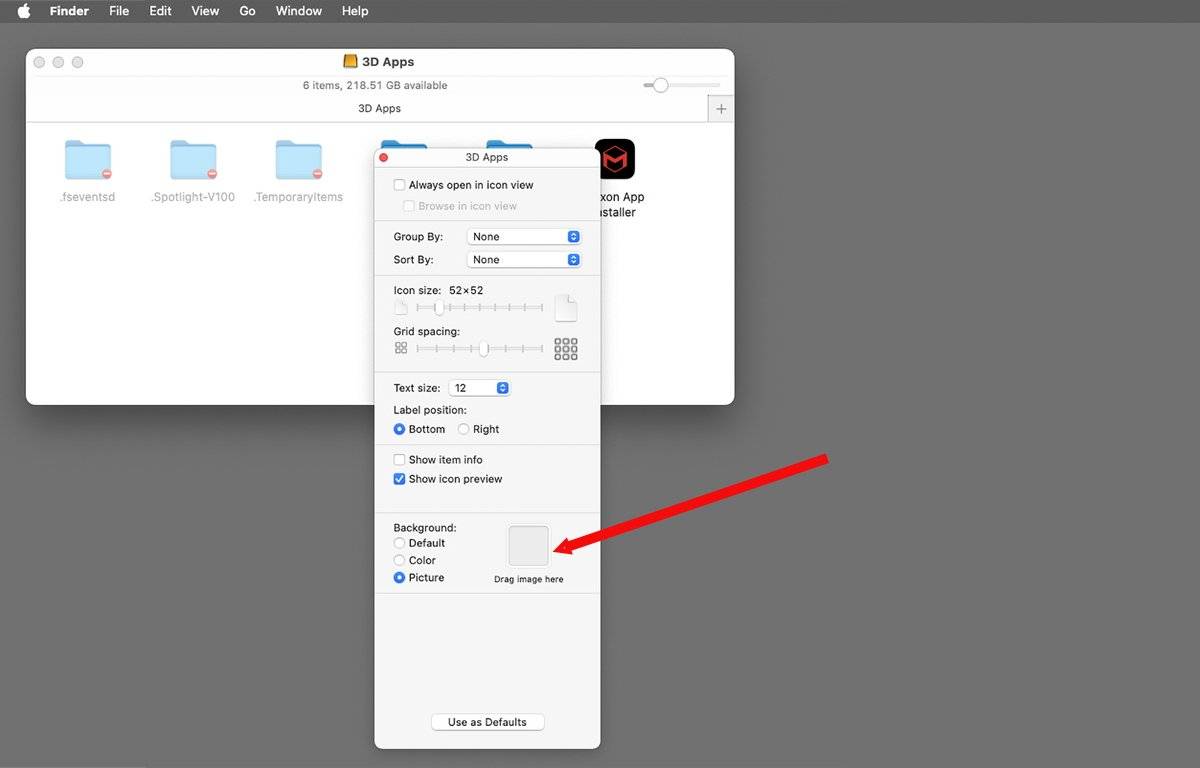
Task: Select the .TemporaryItems folder icon
Action: coord(298,160)
